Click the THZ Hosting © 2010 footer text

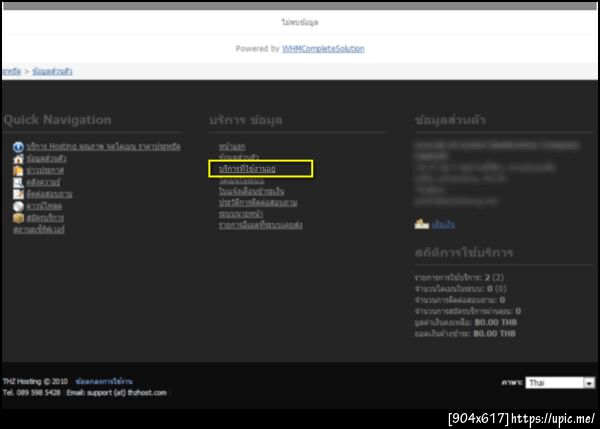pyautogui.click(x=35, y=381)
